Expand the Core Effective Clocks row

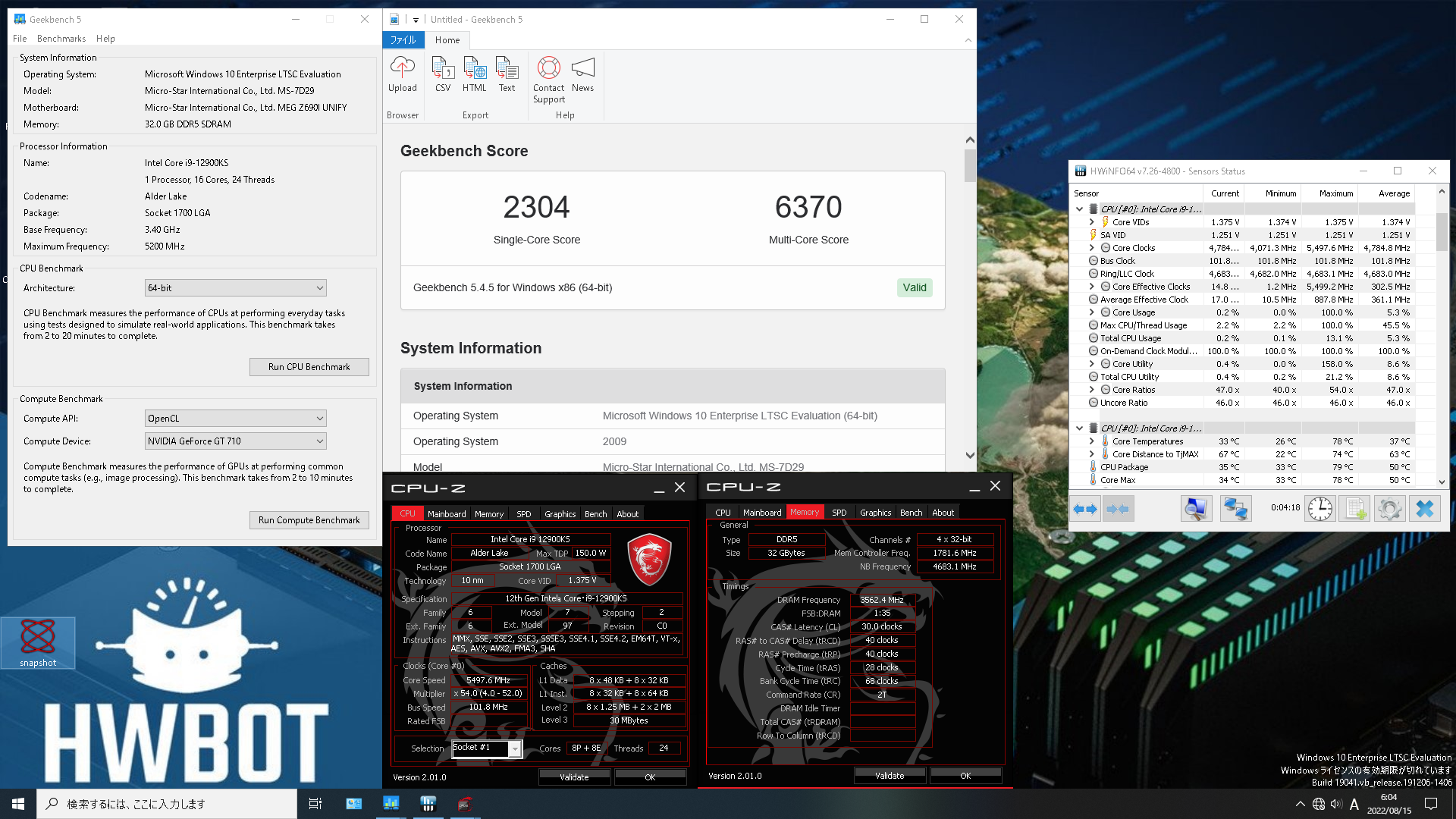(x=1092, y=287)
